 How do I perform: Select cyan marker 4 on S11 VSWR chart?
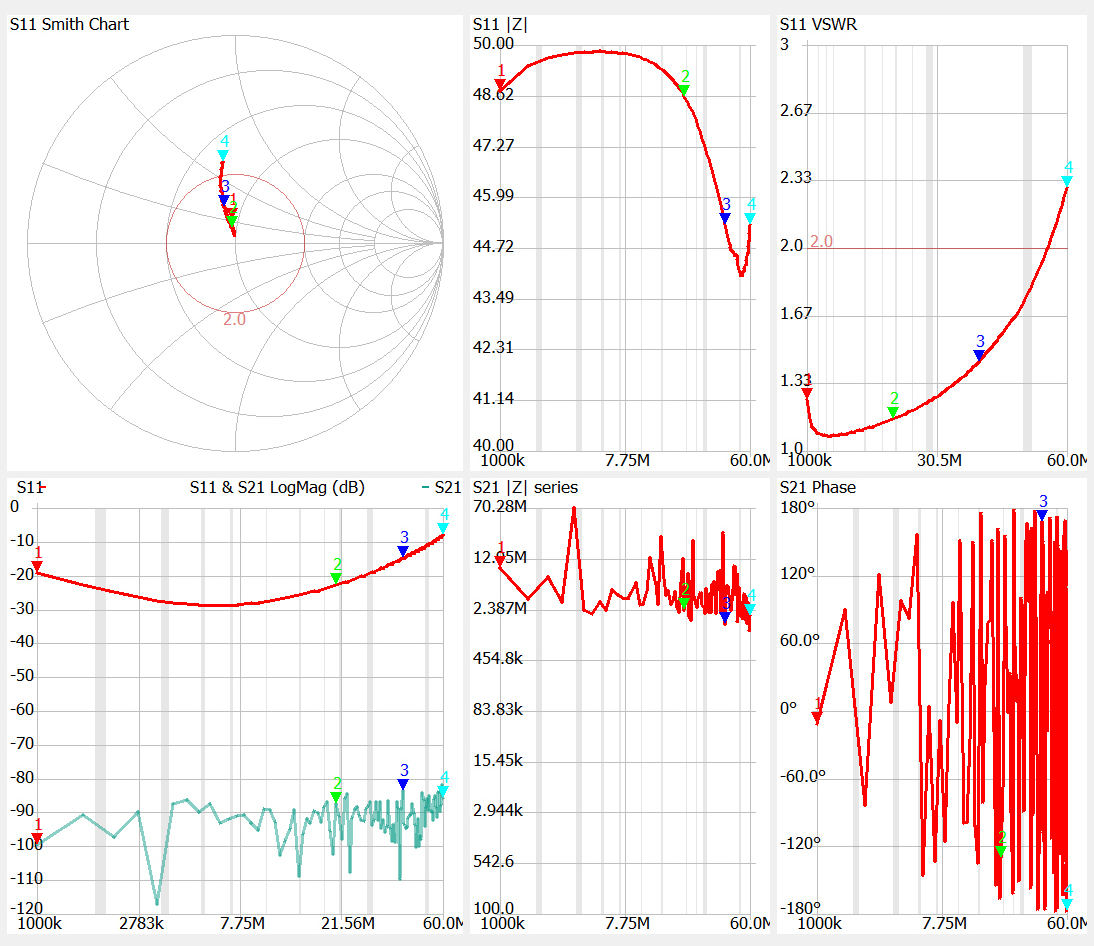(x=1067, y=181)
